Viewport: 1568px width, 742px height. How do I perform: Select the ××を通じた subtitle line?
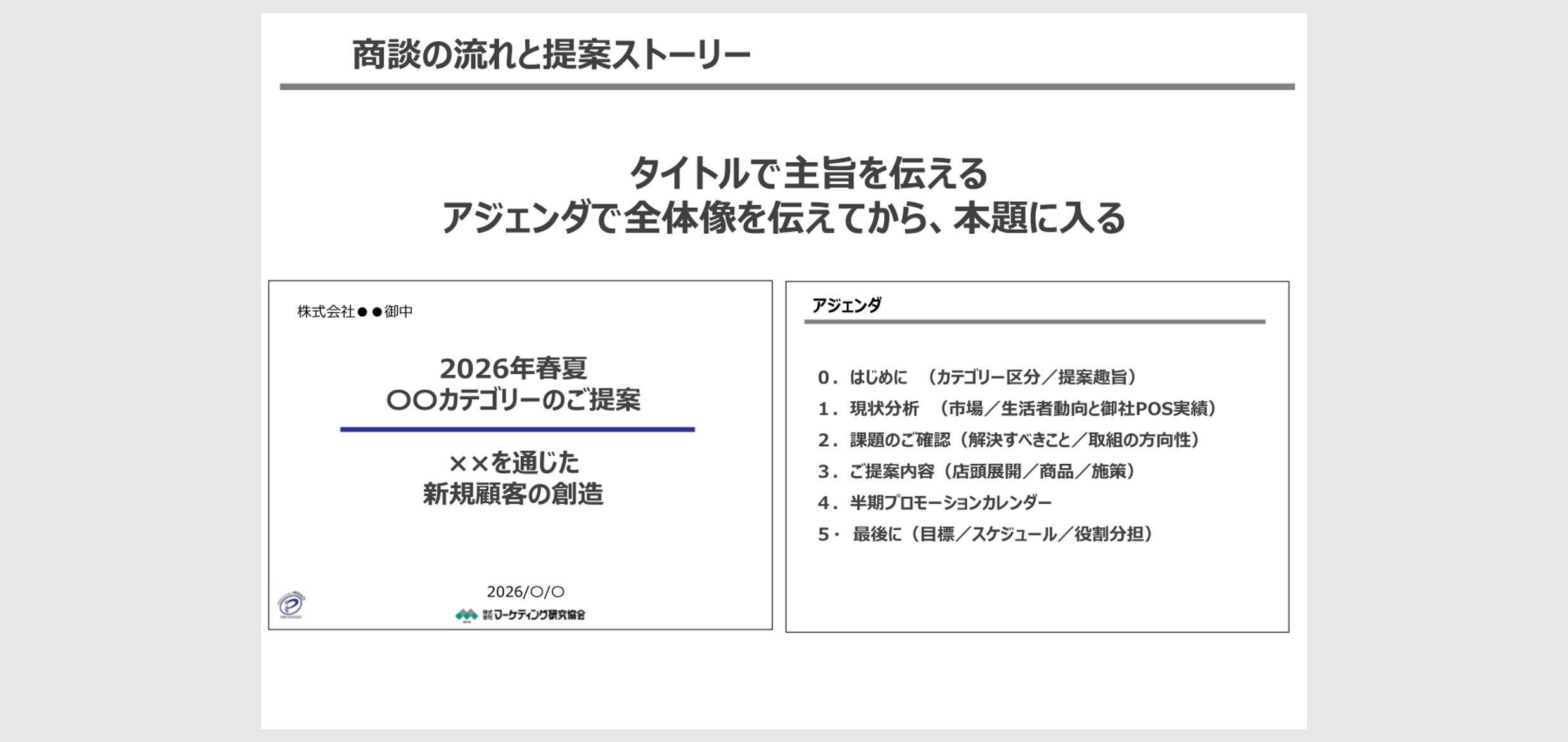click(x=513, y=463)
